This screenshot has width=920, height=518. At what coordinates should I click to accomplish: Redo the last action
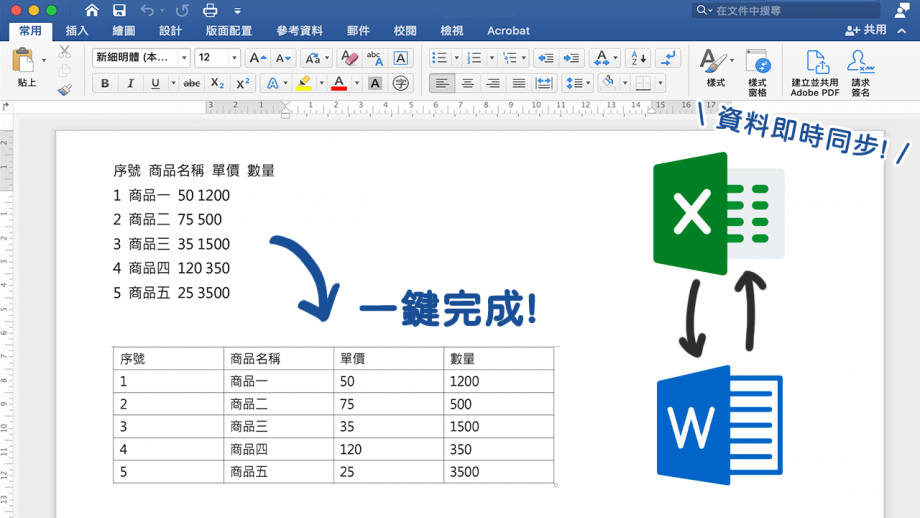(182, 10)
